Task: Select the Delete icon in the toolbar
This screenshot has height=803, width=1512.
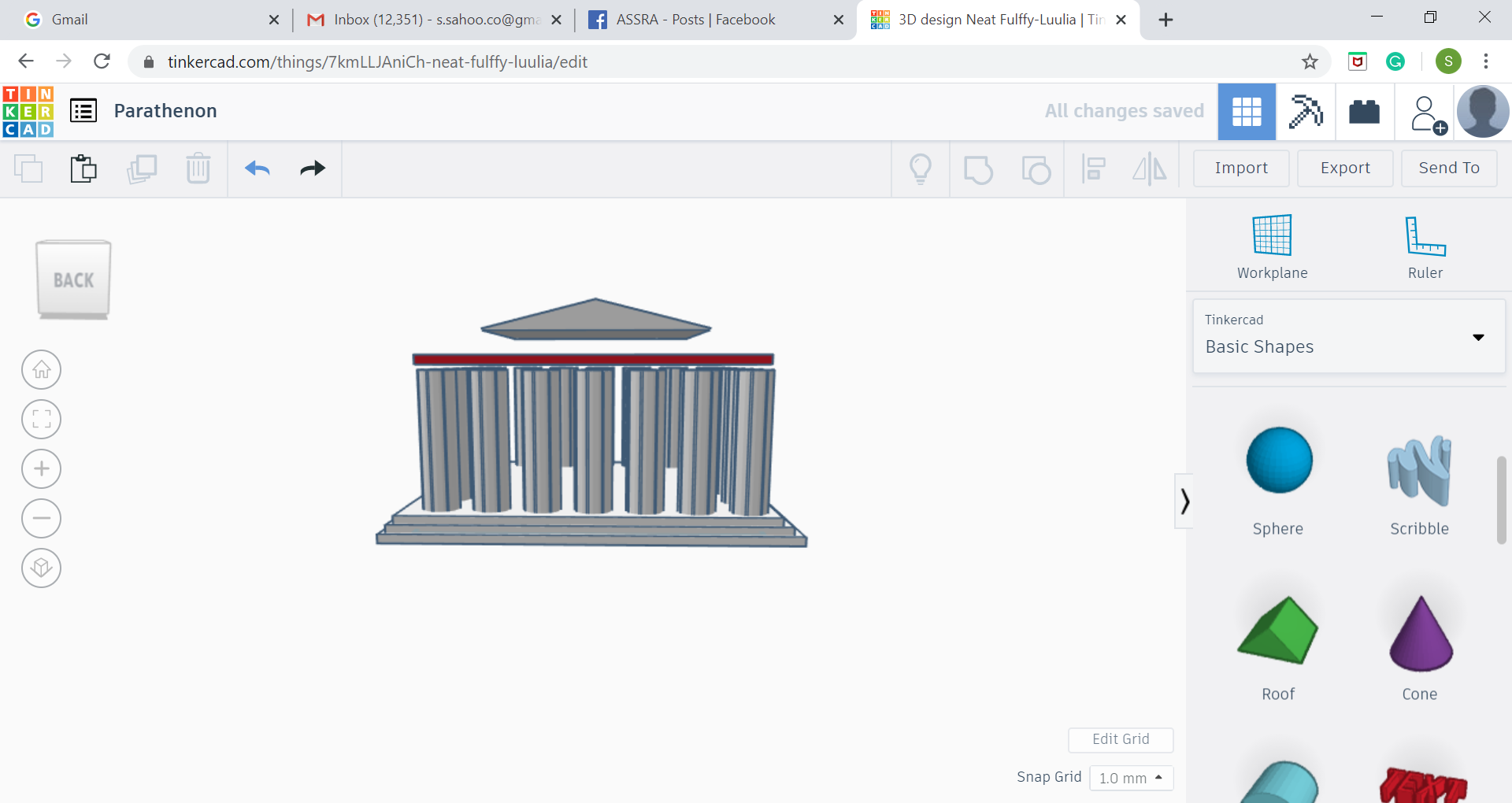Action: tap(198, 168)
